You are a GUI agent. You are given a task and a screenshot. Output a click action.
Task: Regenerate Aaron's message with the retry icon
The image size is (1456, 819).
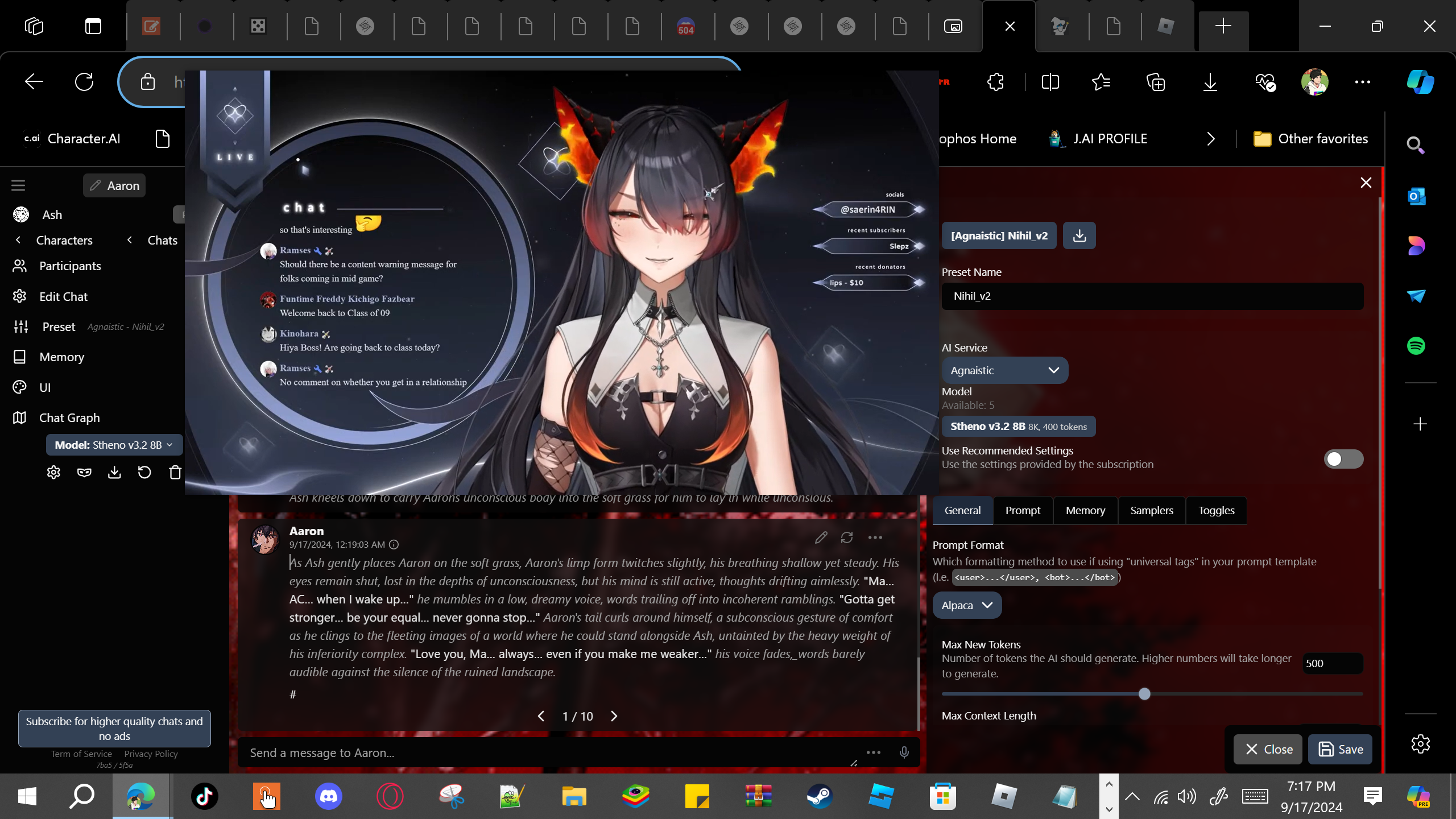(x=847, y=537)
